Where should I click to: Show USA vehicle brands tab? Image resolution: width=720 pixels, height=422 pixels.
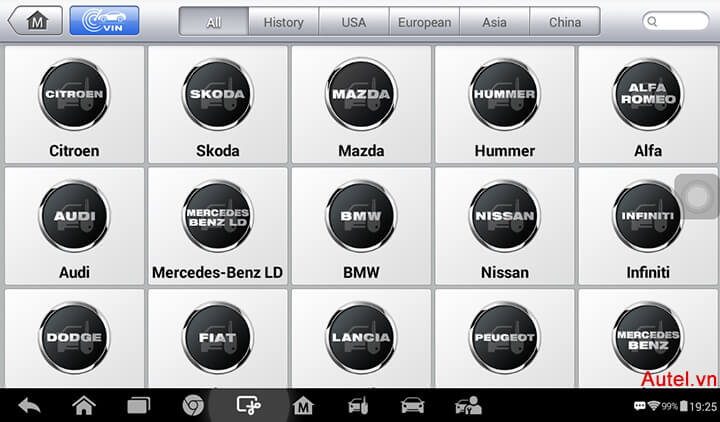[x=354, y=22]
